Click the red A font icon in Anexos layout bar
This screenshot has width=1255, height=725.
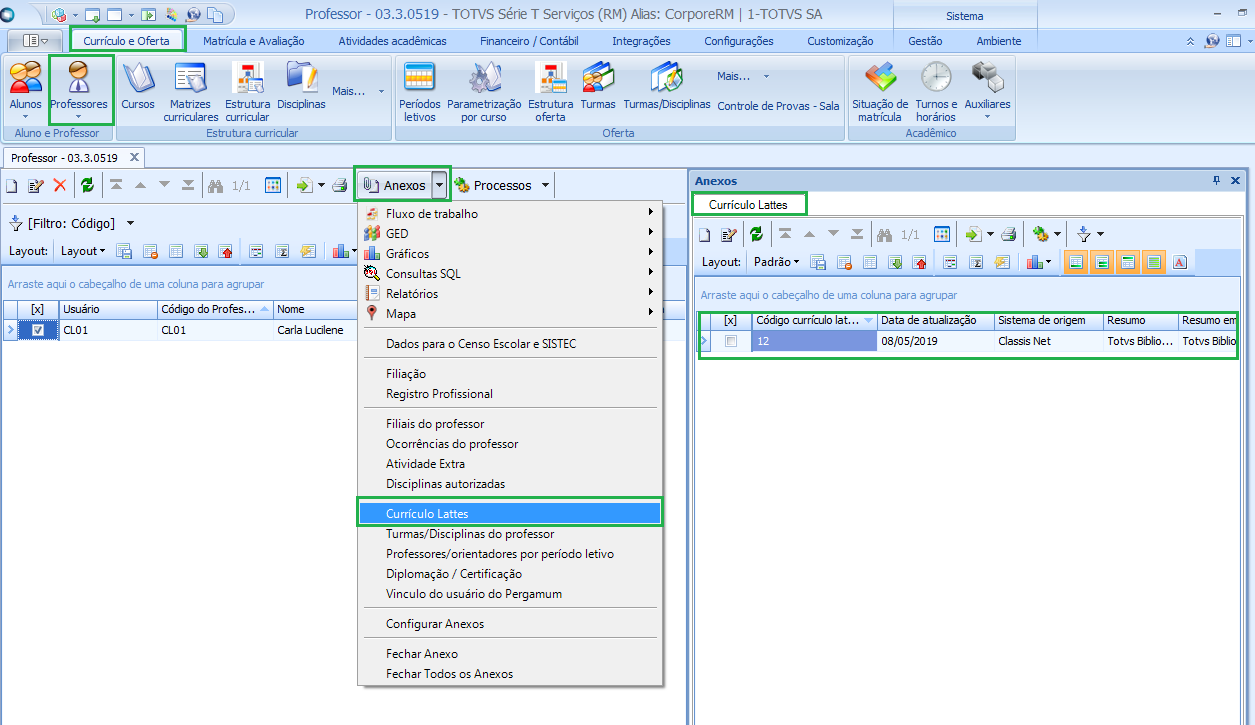(1179, 262)
